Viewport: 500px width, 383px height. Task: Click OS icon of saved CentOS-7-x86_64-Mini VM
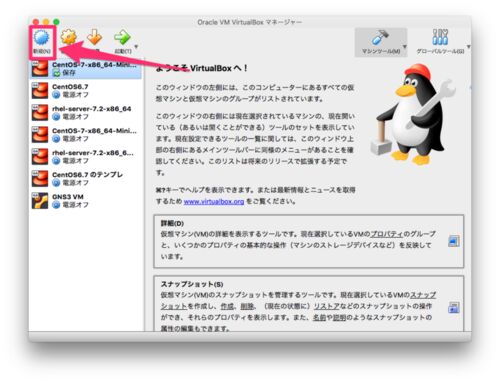[x=40, y=69]
